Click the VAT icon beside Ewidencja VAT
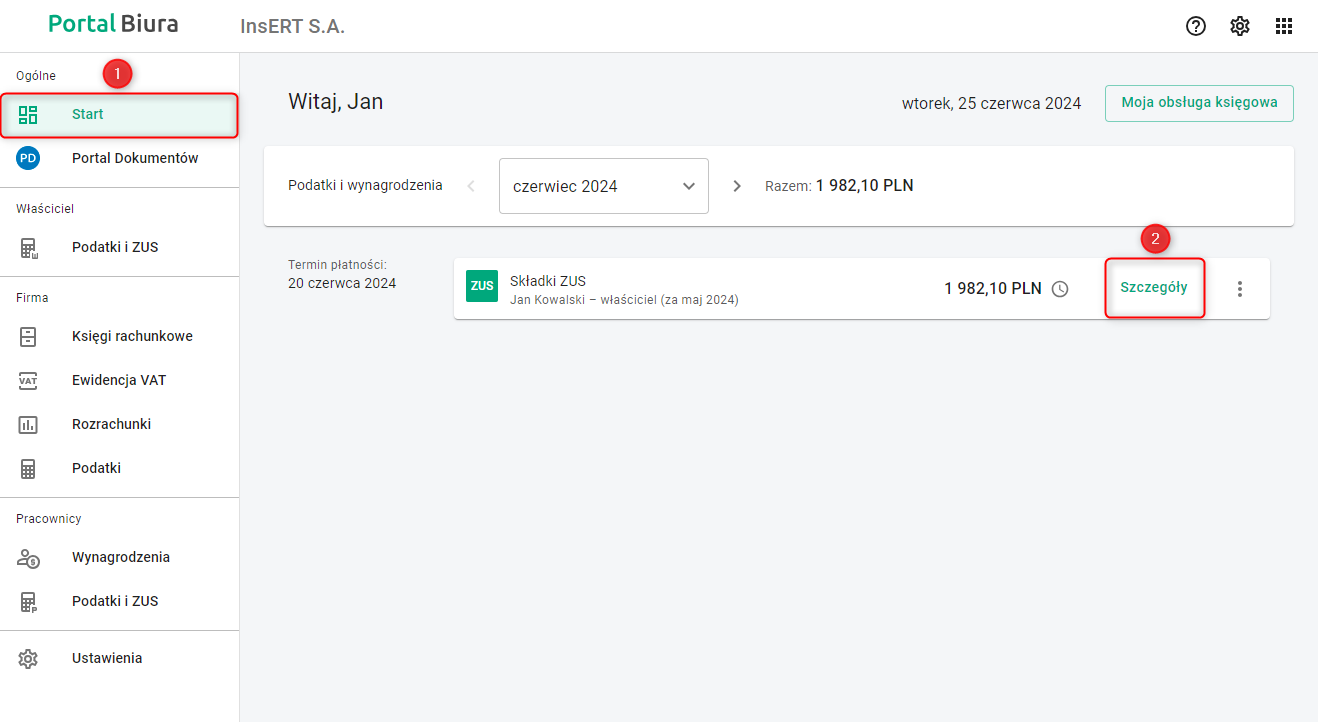 pos(28,380)
